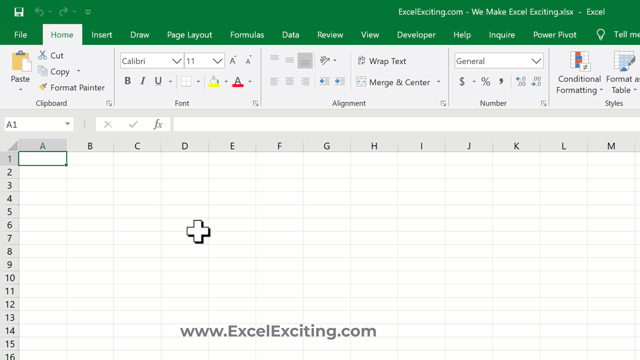Open fill color palette arrow
This screenshot has width=640, height=360.
(226, 82)
